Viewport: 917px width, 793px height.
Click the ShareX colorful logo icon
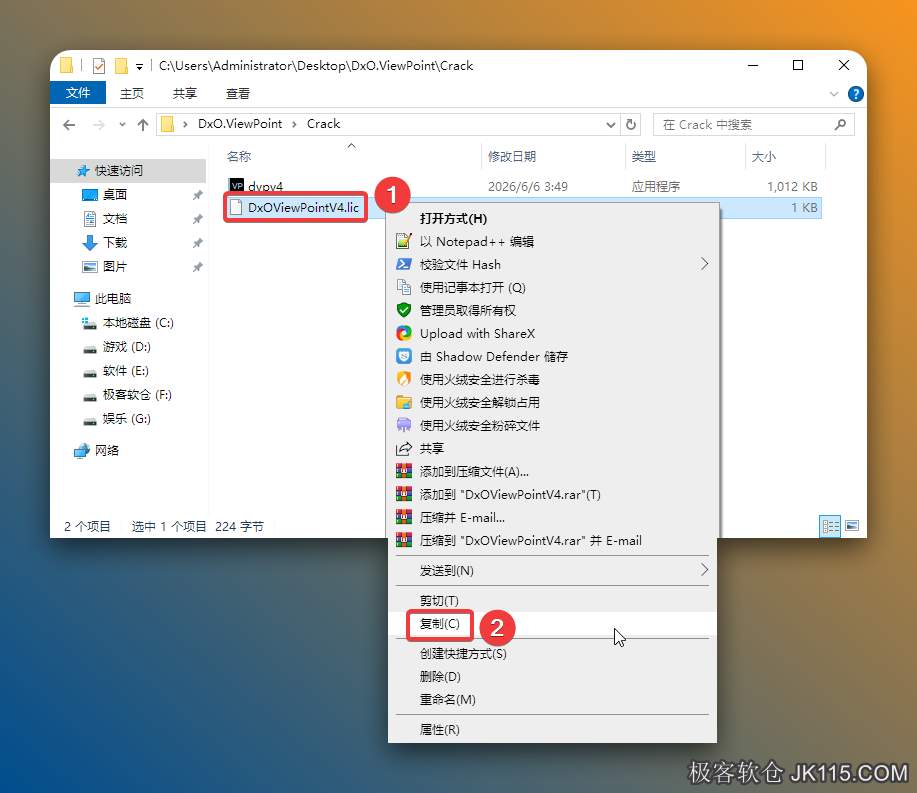tap(404, 333)
